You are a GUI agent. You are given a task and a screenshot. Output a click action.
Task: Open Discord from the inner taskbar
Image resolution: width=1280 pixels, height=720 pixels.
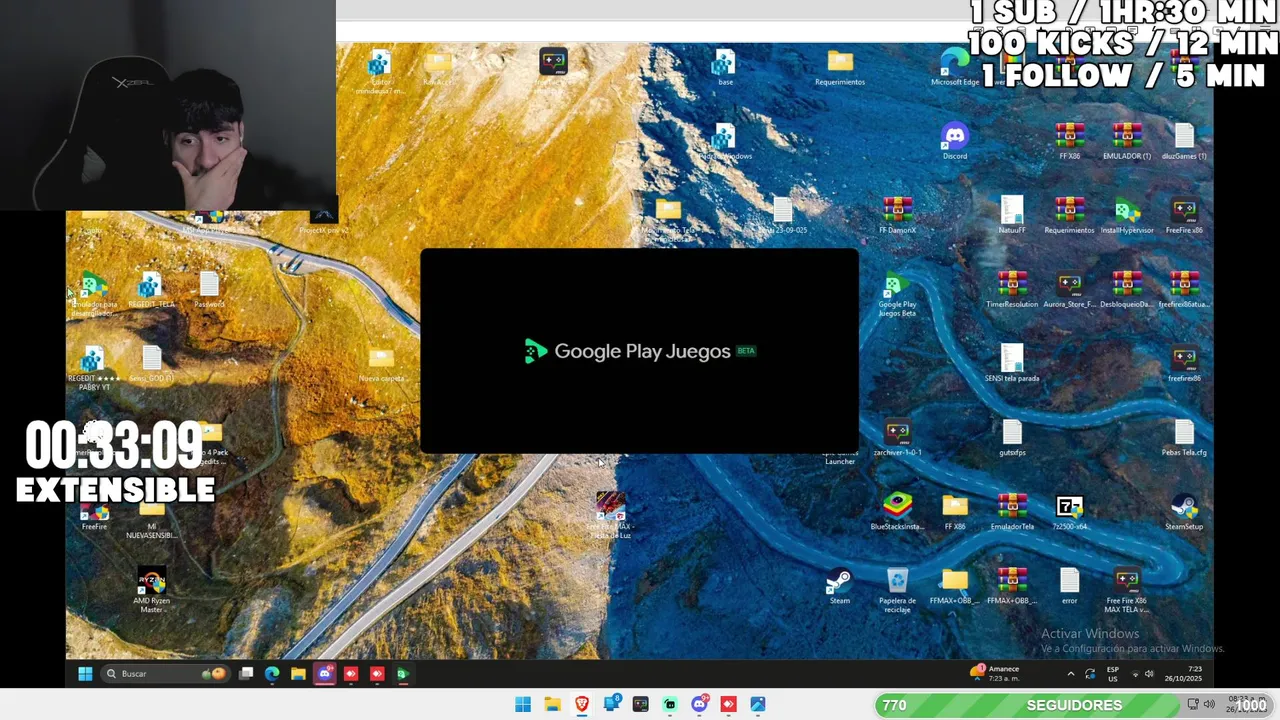(x=324, y=673)
